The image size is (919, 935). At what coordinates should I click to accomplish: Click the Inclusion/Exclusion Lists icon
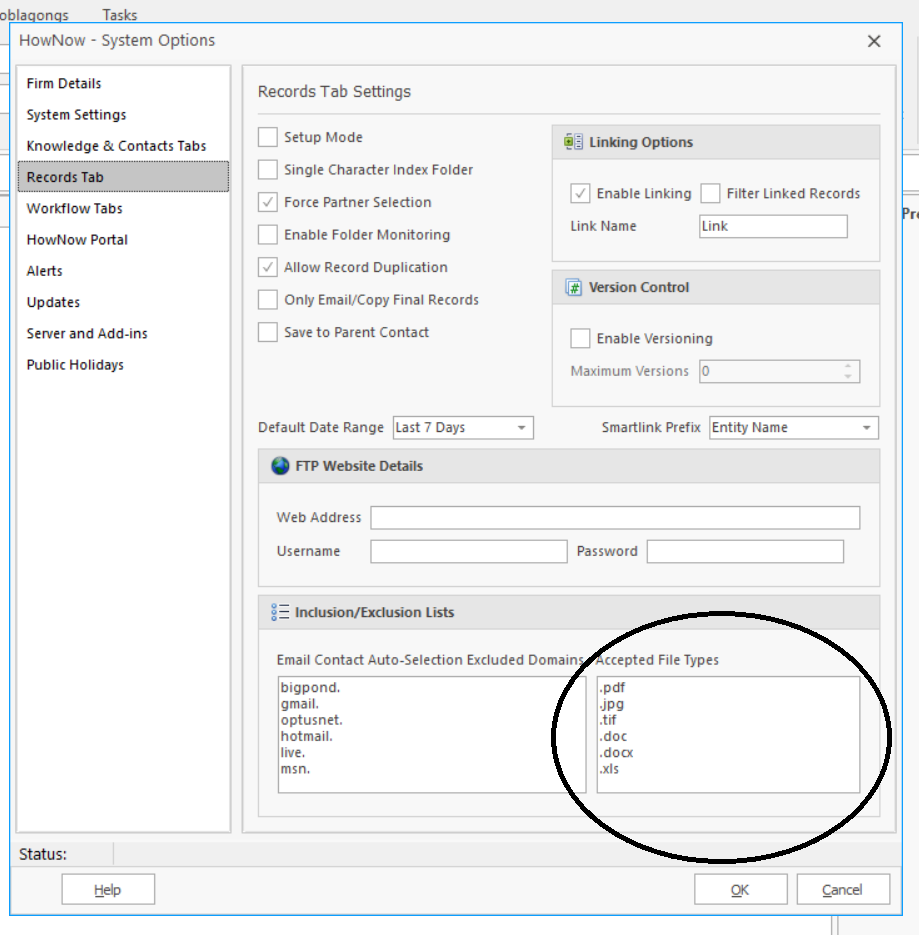[x=280, y=612]
